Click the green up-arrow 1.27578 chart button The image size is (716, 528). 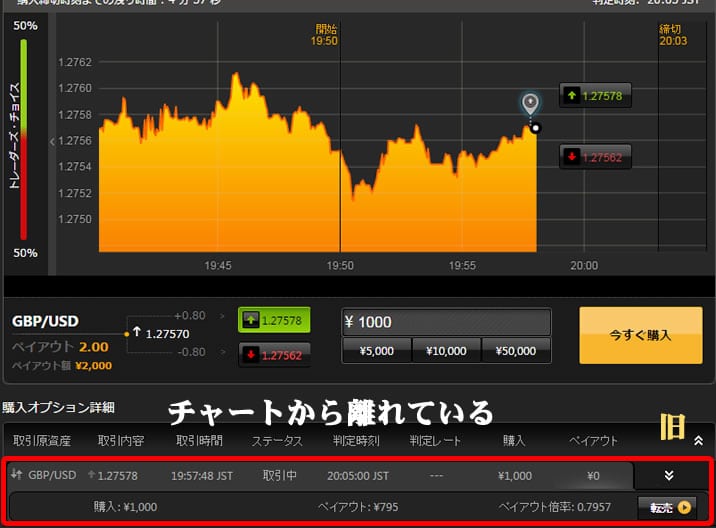click(595, 95)
